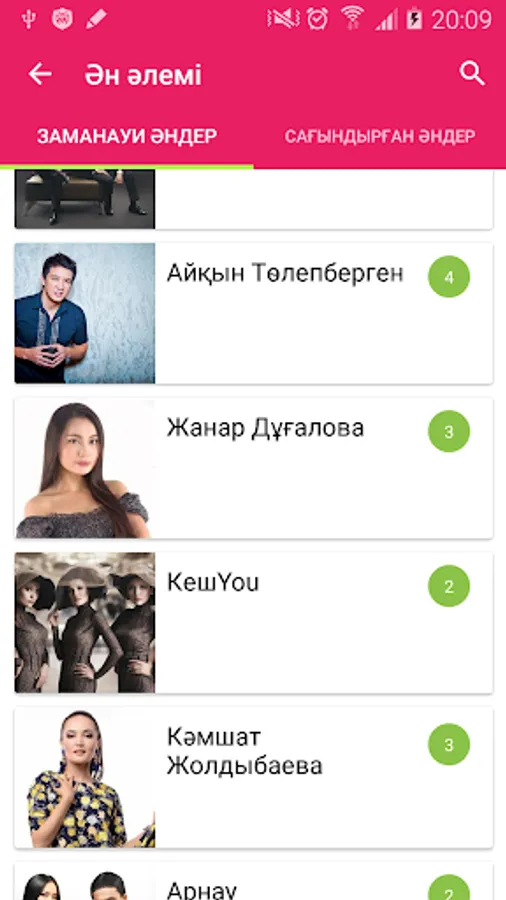The width and height of the screenshot is (506, 900).
Task: Tap Жанар Дұғалова's green count badge
Action: [449, 432]
